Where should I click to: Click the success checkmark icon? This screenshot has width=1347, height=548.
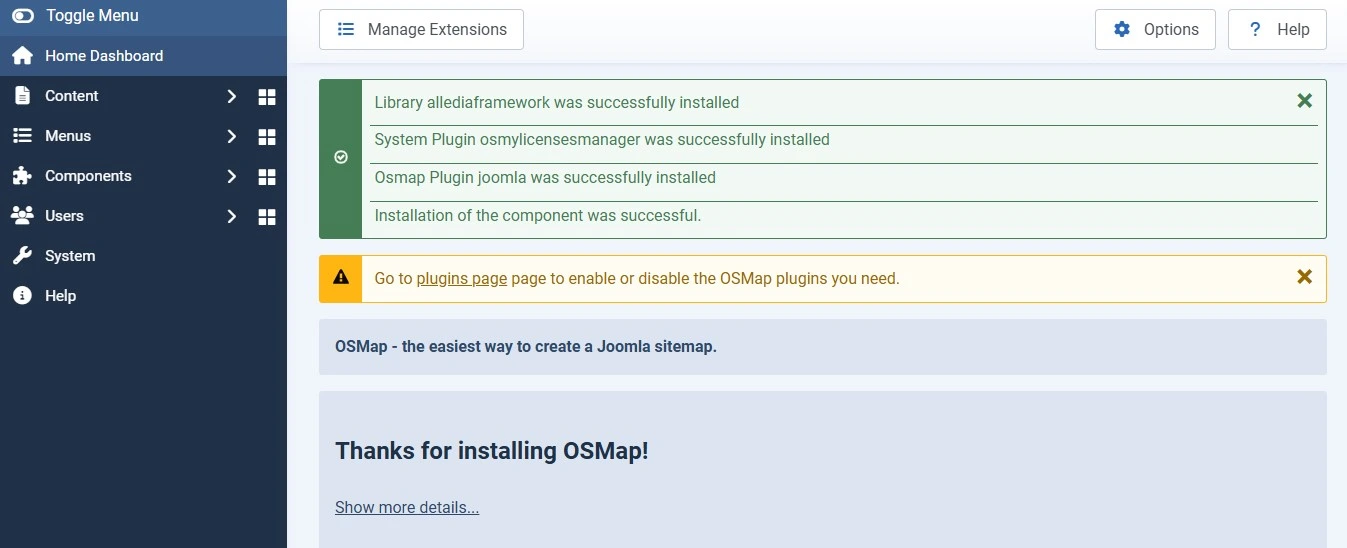tap(341, 158)
